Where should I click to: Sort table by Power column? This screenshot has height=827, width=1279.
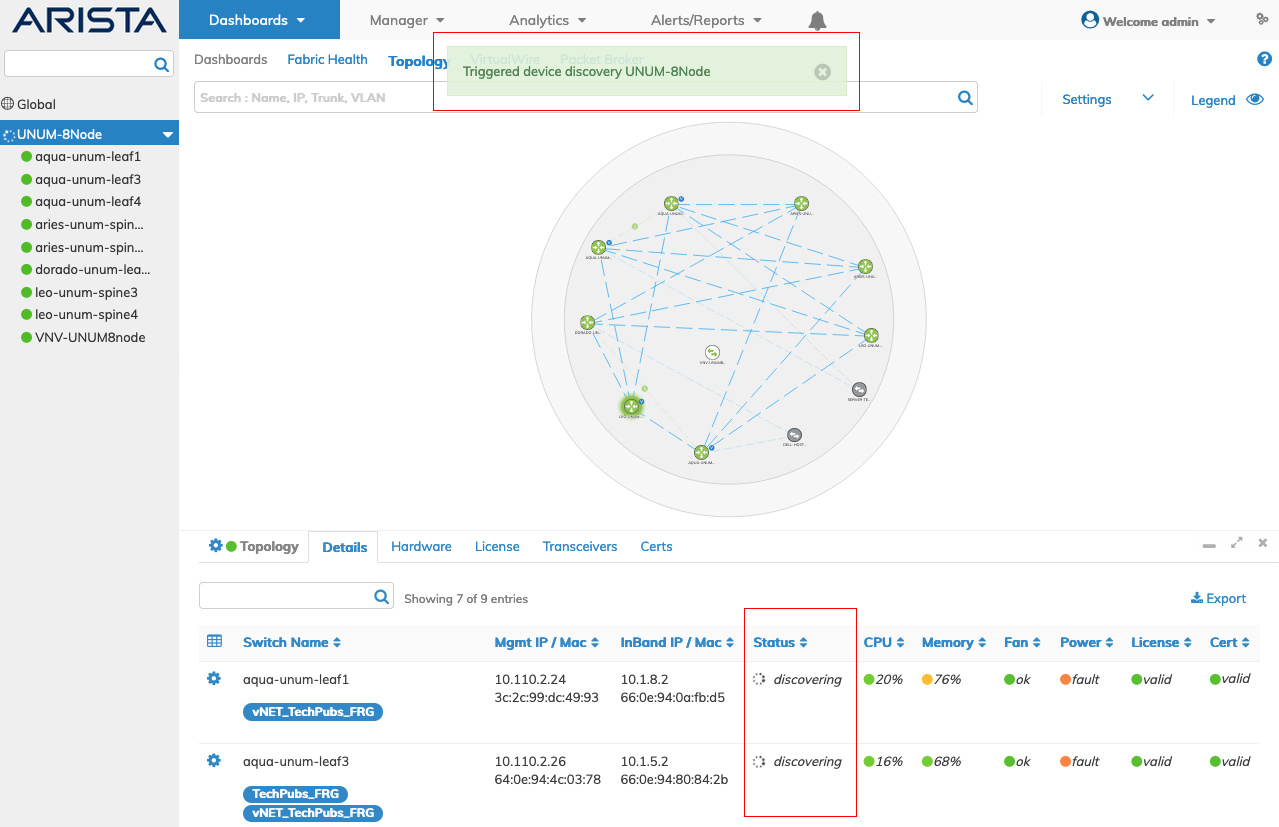1087,642
